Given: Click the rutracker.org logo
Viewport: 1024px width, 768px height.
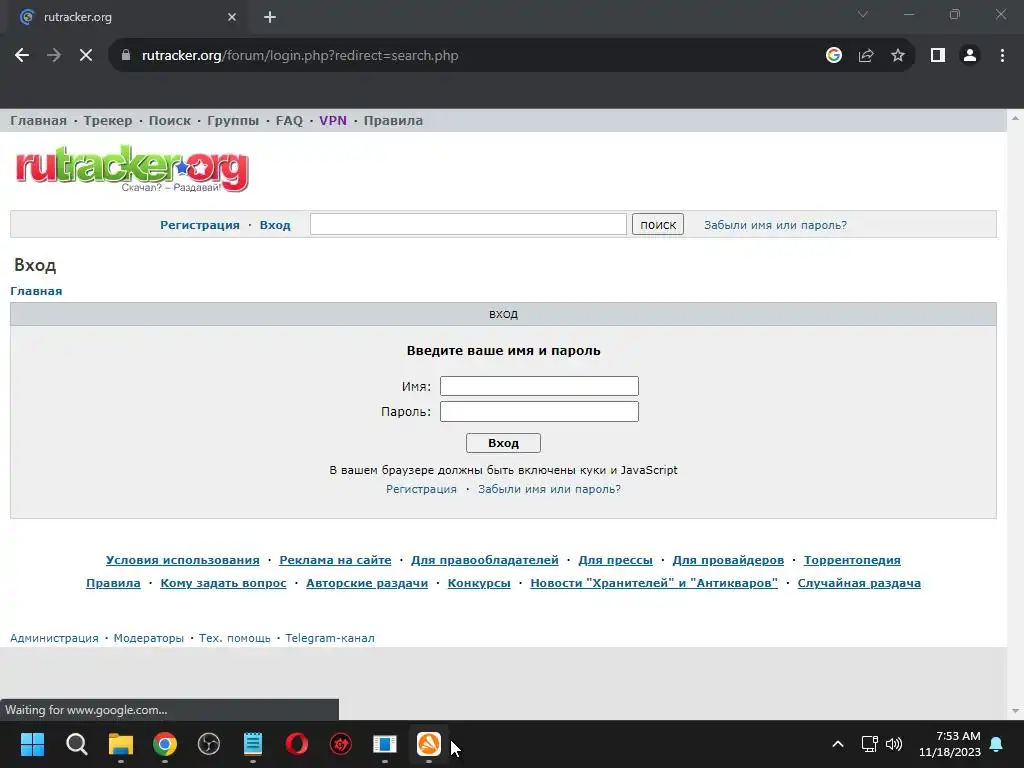Looking at the screenshot, I should [x=132, y=168].
